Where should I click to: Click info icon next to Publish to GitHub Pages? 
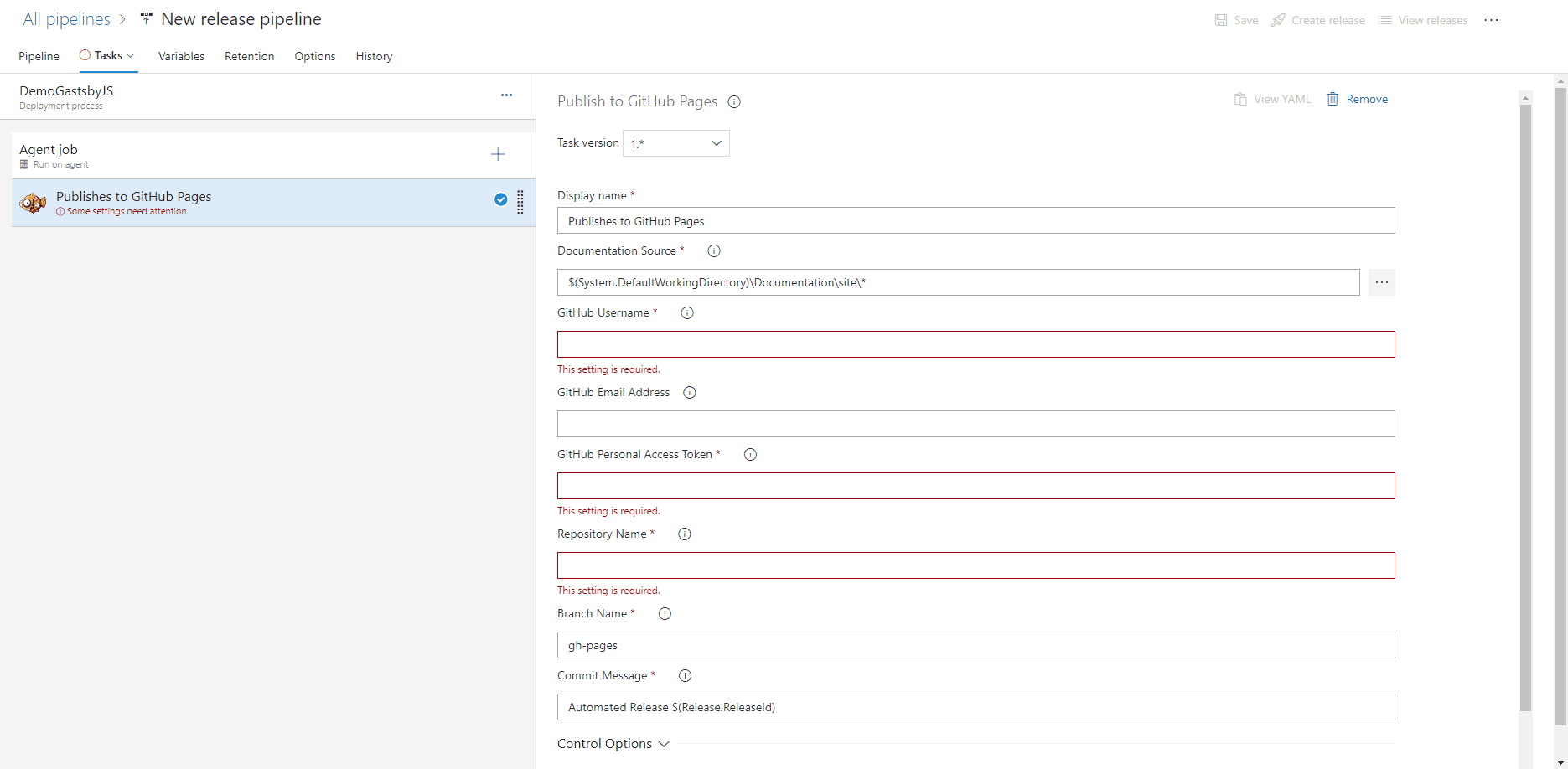734,102
